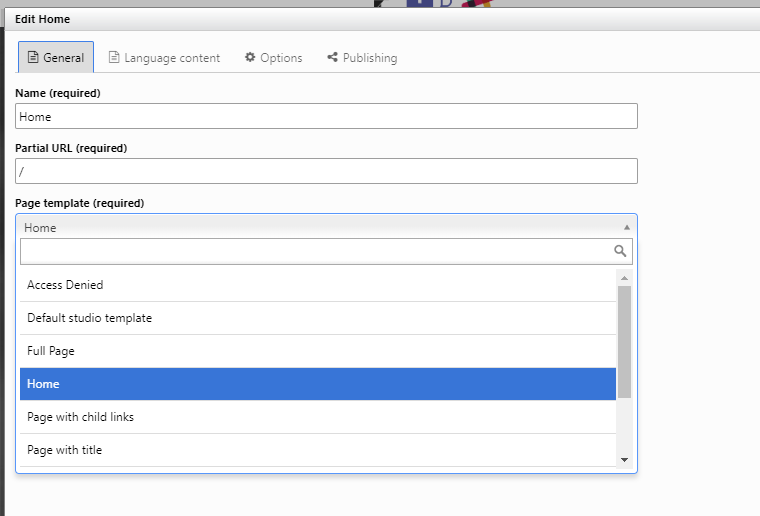760x516 pixels.
Task: Choose Page with child links template
Action: click(x=318, y=417)
